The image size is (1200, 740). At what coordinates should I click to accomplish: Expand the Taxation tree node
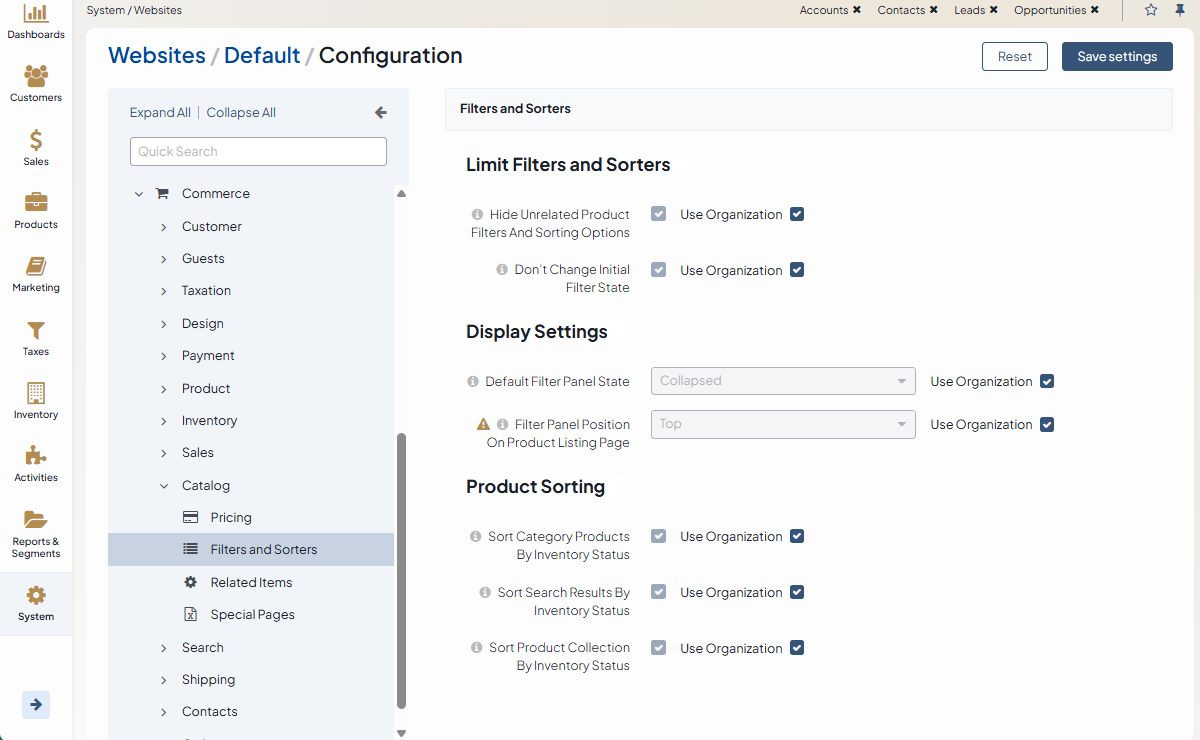click(164, 291)
